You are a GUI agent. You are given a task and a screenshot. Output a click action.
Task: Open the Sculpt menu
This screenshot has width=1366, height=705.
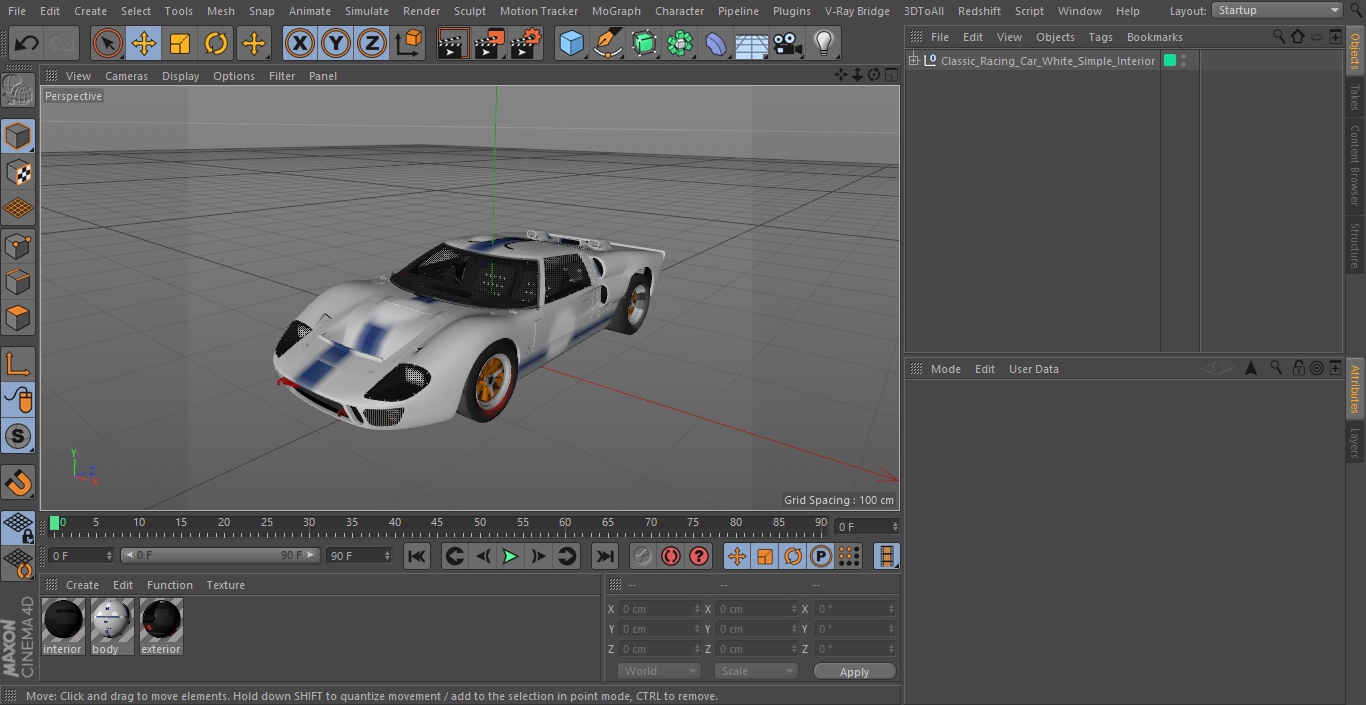469,11
